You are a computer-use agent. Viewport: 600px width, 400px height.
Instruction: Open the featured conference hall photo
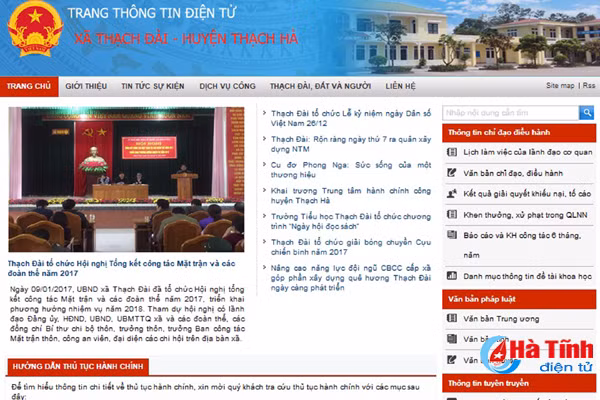[126, 179]
